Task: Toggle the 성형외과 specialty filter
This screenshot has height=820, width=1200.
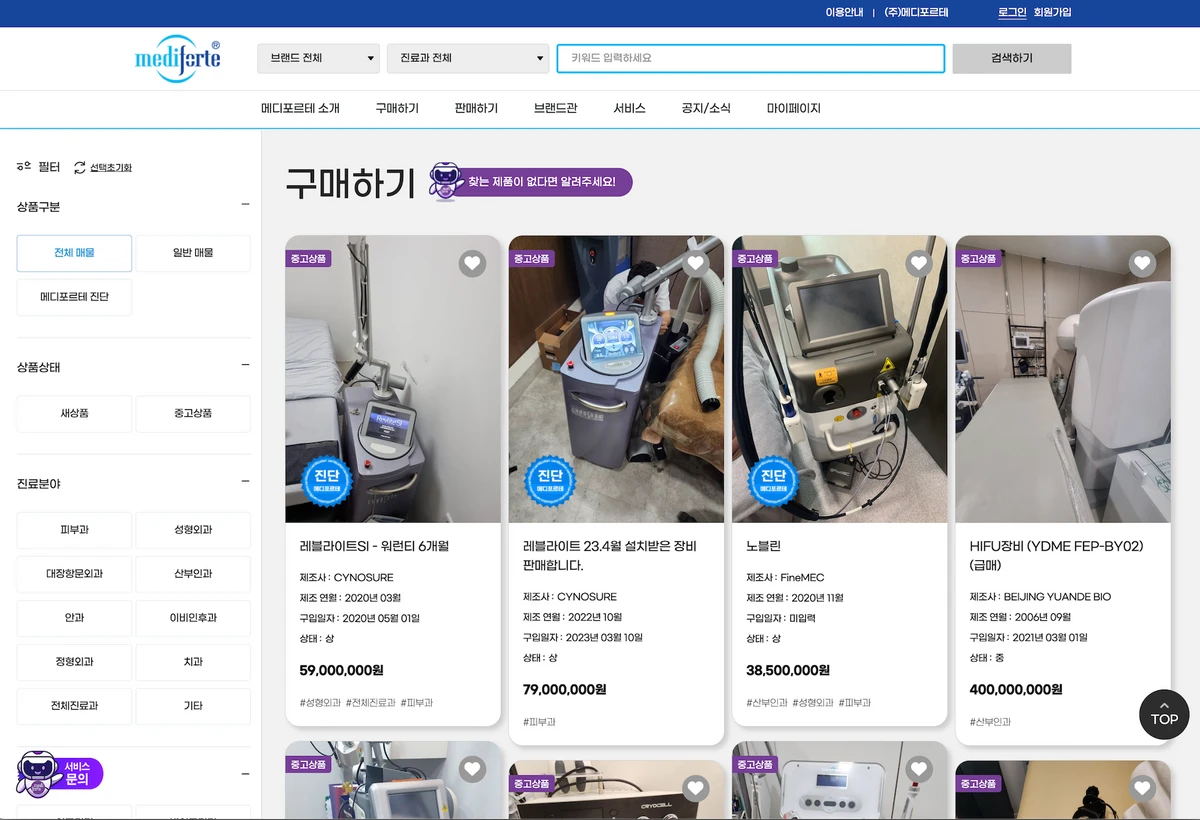Action: pyautogui.click(x=193, y=530)
